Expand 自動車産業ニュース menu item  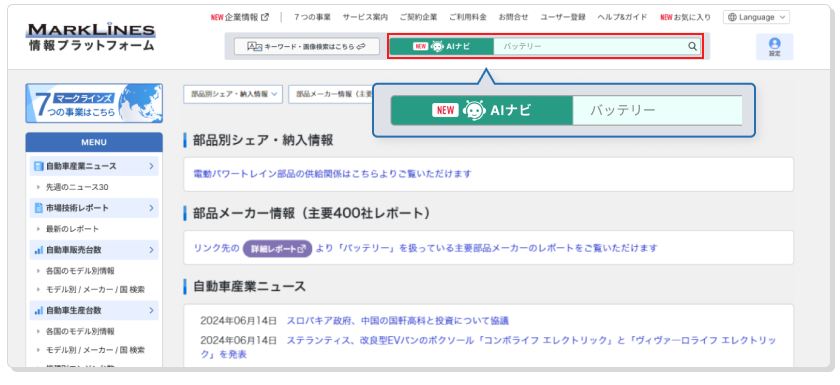94,166
